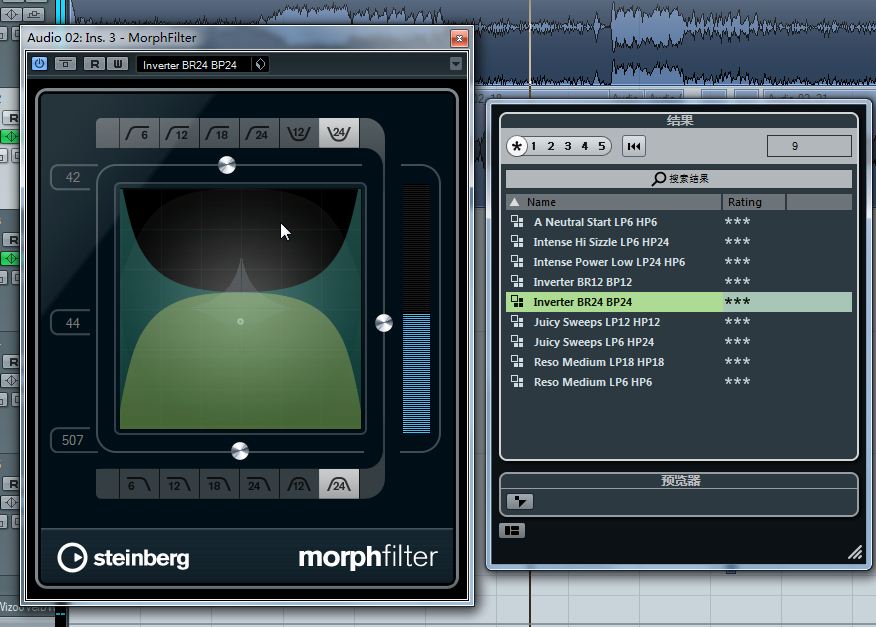Toggle MorphFilter plugin power button
Viewport: 876px width, 627px height.
(39, 64)
